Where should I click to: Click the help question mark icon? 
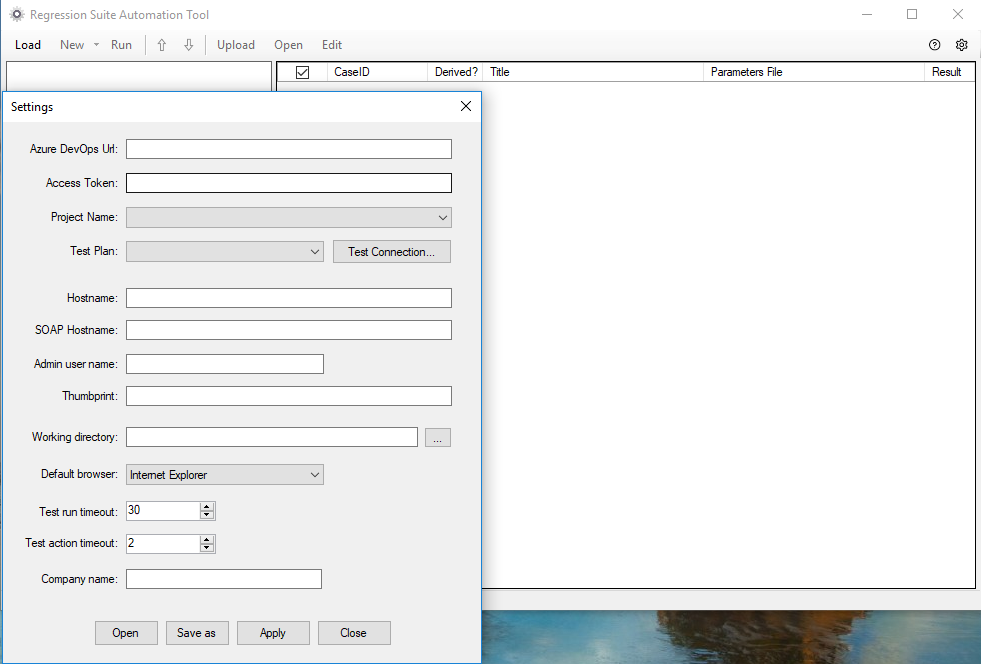(x=934, y=45)
